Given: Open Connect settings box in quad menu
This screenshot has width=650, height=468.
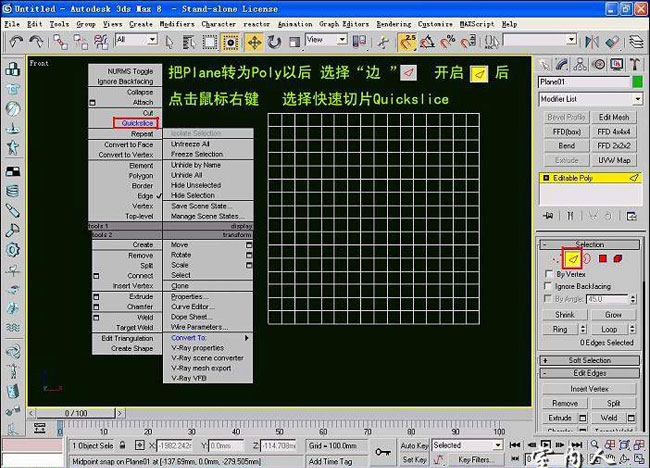Looking at the screenshot, I should (96, 276).
